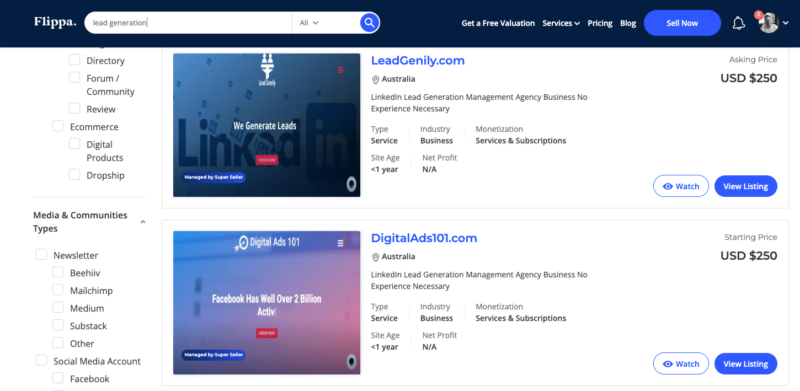Viewport: 800px width, 391px height.
Task: Click the Lead Genily plug logo in preview
Action: coord(267,70)
